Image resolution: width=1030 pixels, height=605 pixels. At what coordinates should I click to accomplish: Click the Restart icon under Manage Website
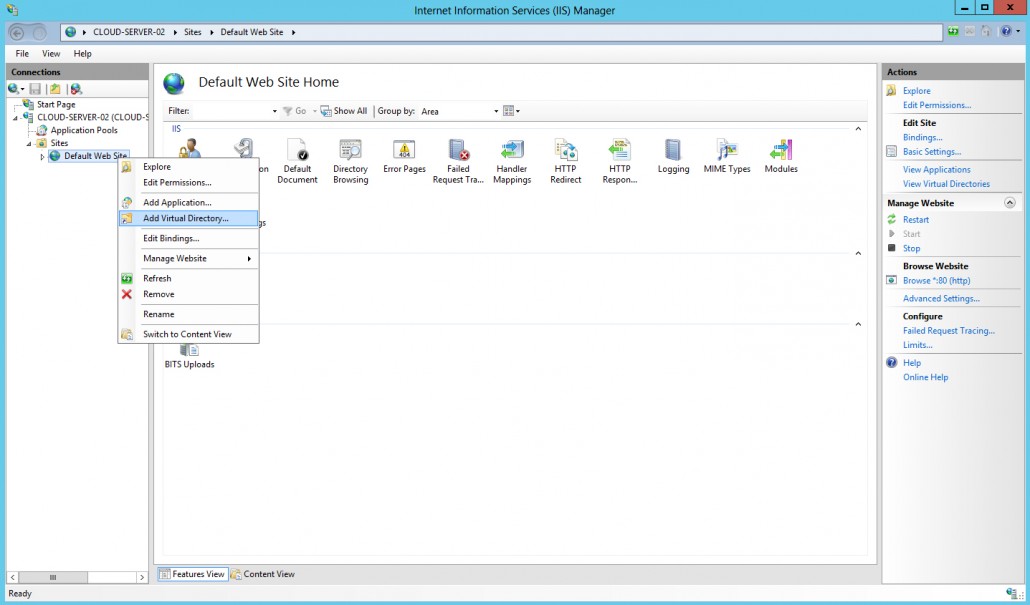(x=891, y=219)
